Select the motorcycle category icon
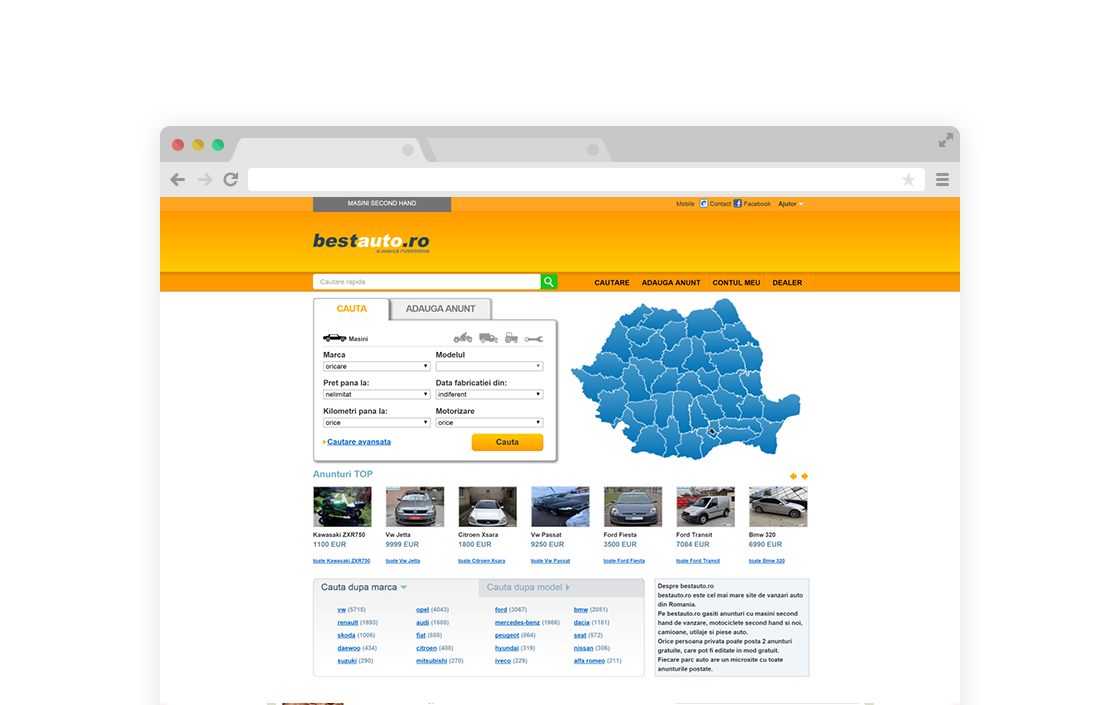 tap(463, 337)
